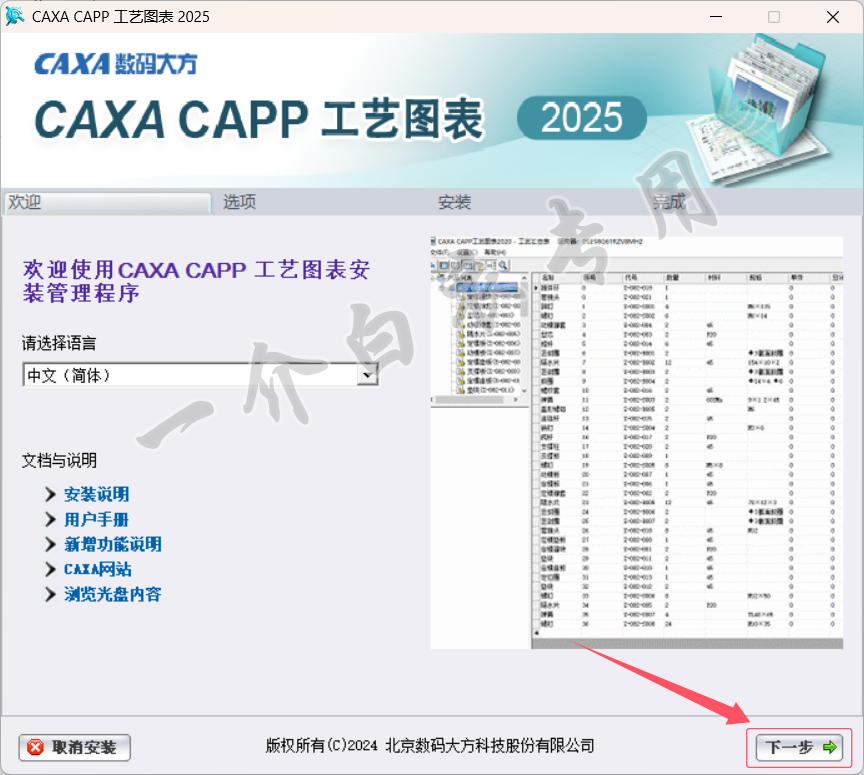Image resolution: width=864 pixels, height=775 pixels.
Task: Click the CAXA 数码大方 logo
Action: click(x=116, y=64)
